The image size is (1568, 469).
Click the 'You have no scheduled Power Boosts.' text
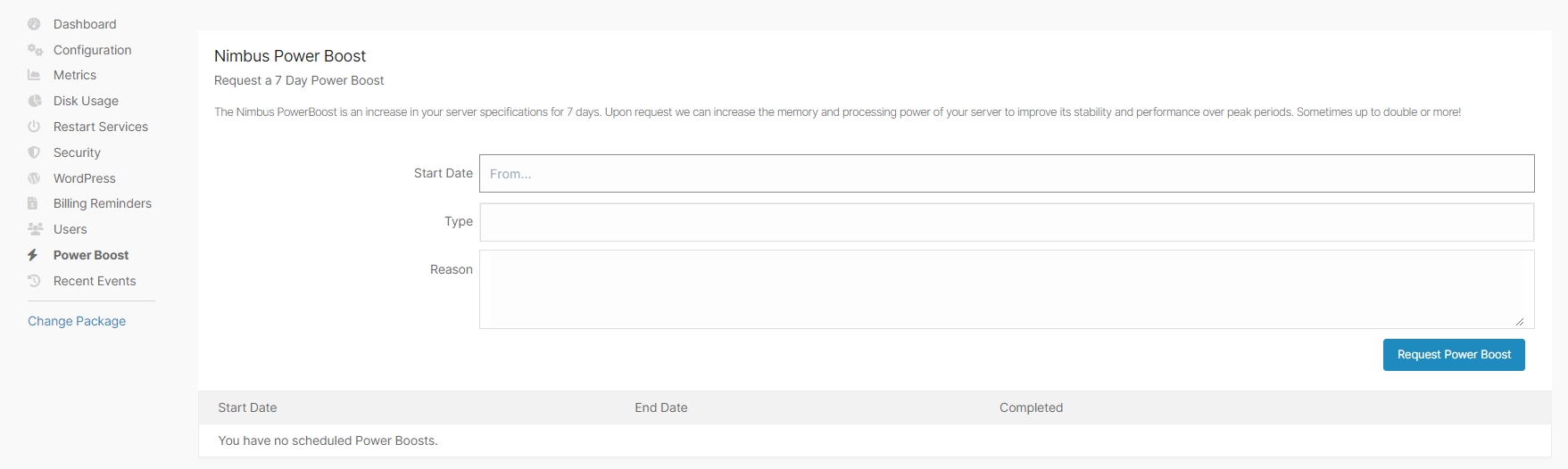(328, 440)
